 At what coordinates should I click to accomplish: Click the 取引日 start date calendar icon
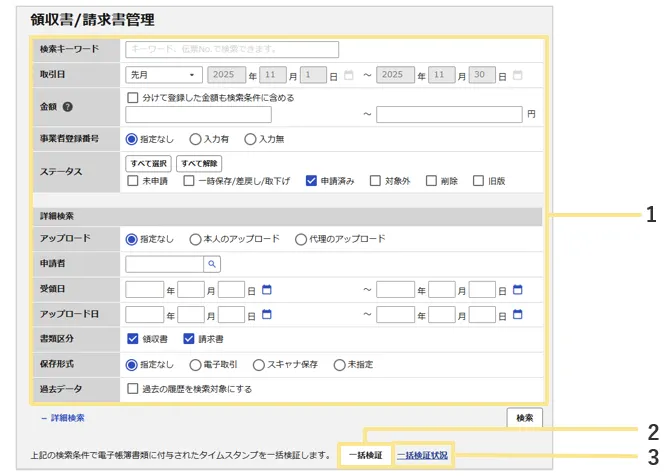(348, 74)
